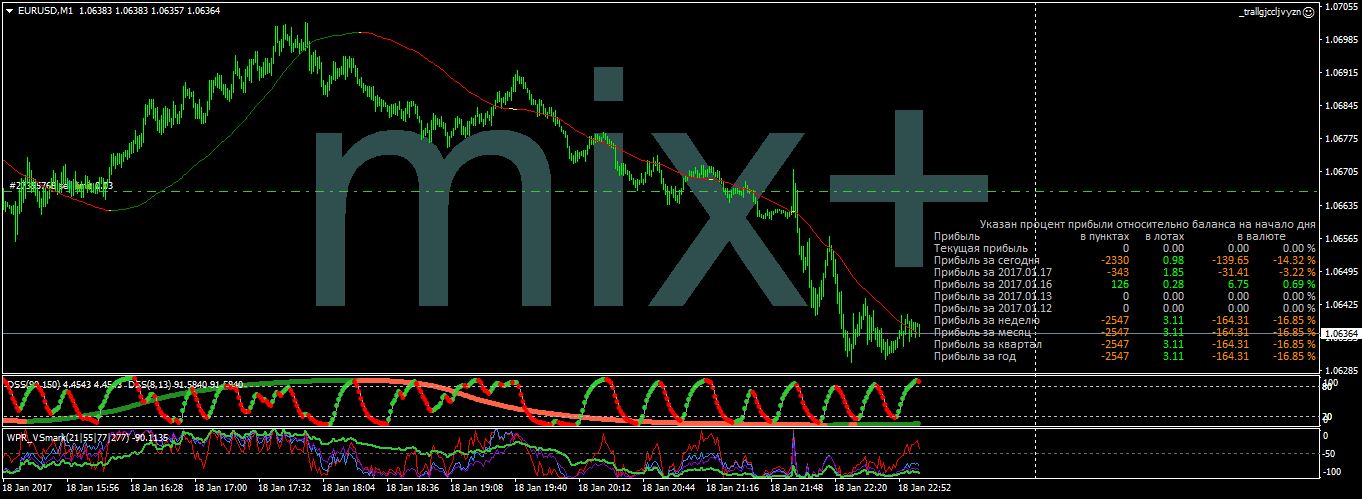
Task: Click the 'Прибыль за квартал' row label
Action: click(x=988, y=344)
